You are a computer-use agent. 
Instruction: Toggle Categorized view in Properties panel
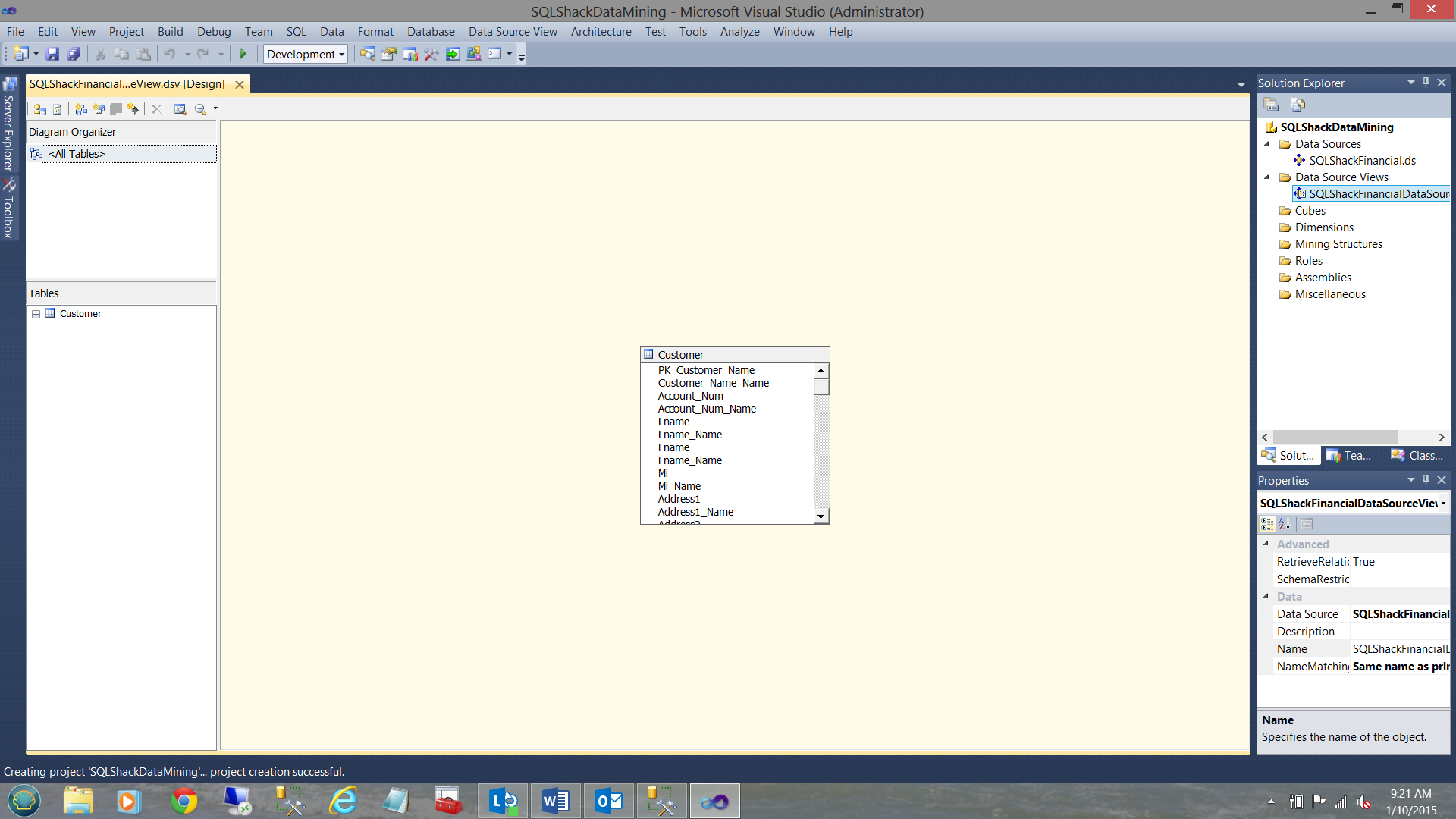1267,524
